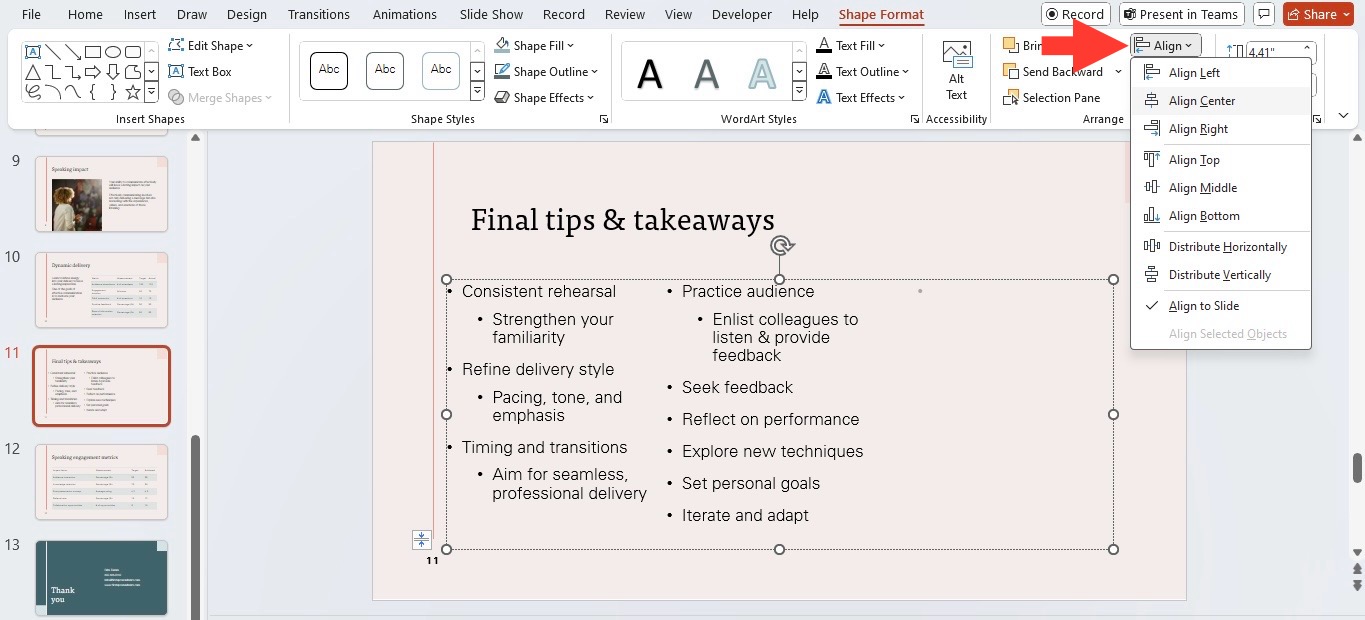Image resolution: width=1365 pixels, height=620 pixels.
Task: Choose Align Middle from the Align menu
Action: [1220, 188]
